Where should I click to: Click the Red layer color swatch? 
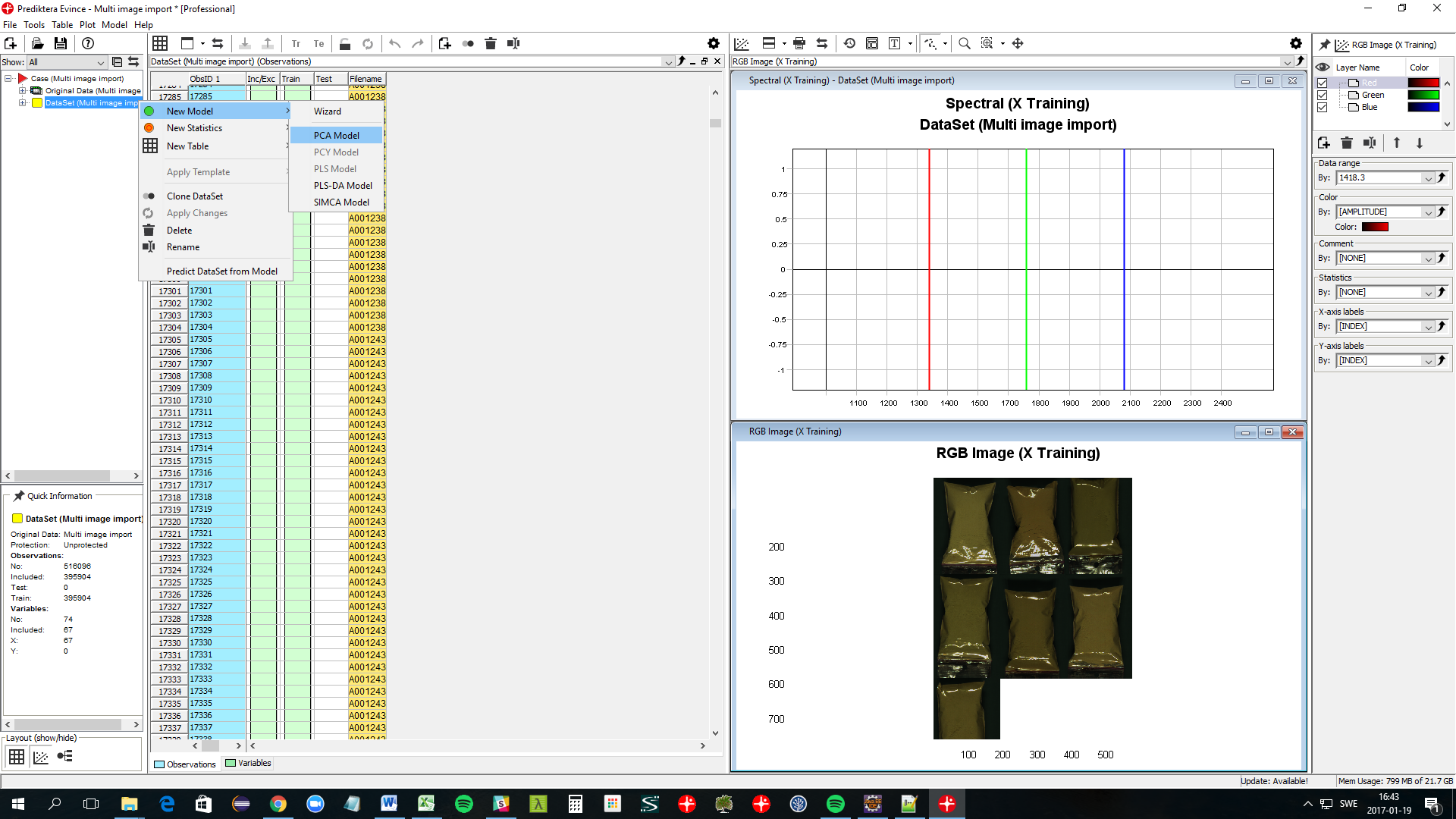pyautogui.click(x=1423, y=83)
